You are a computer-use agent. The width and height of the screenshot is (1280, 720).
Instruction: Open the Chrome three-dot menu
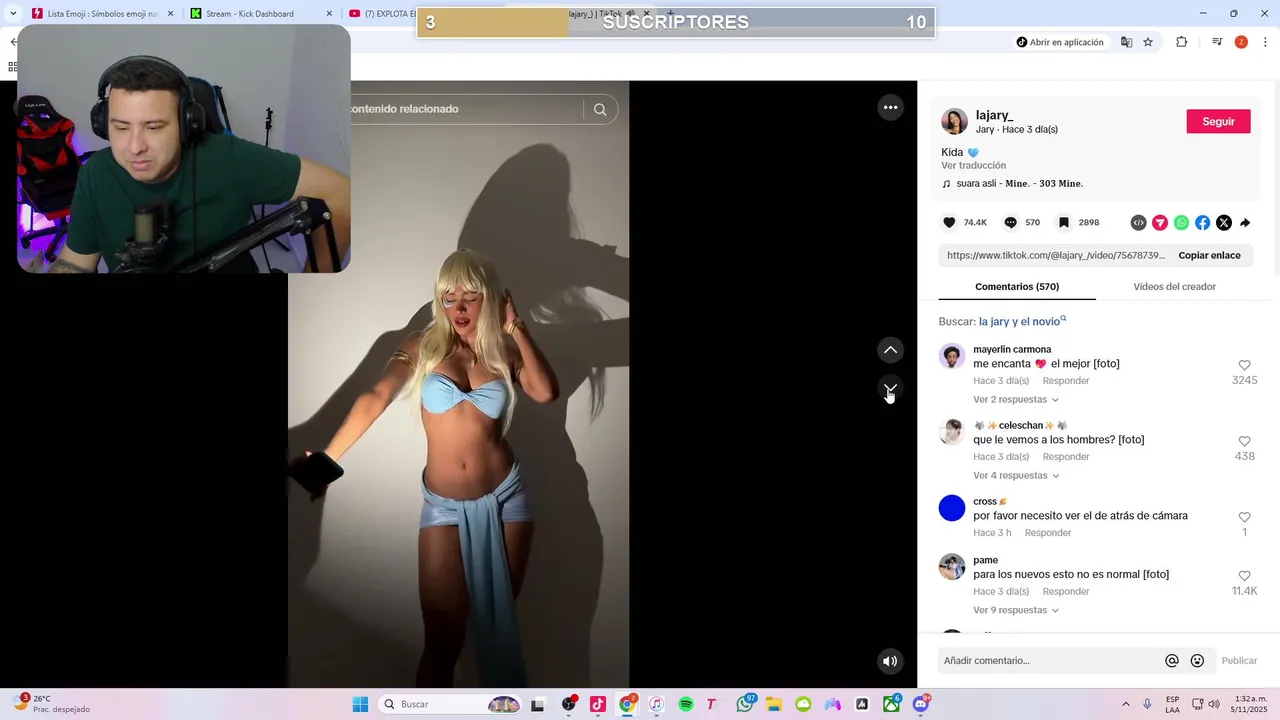1266,42
